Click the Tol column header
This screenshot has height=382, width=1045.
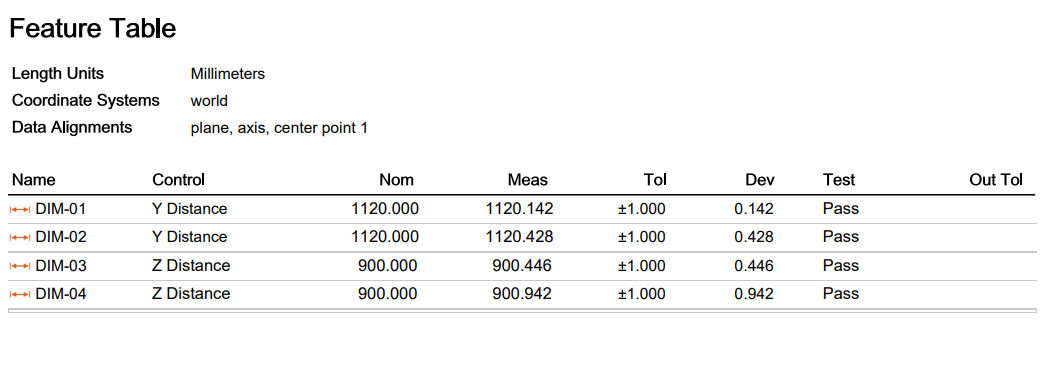pos(656,180)
